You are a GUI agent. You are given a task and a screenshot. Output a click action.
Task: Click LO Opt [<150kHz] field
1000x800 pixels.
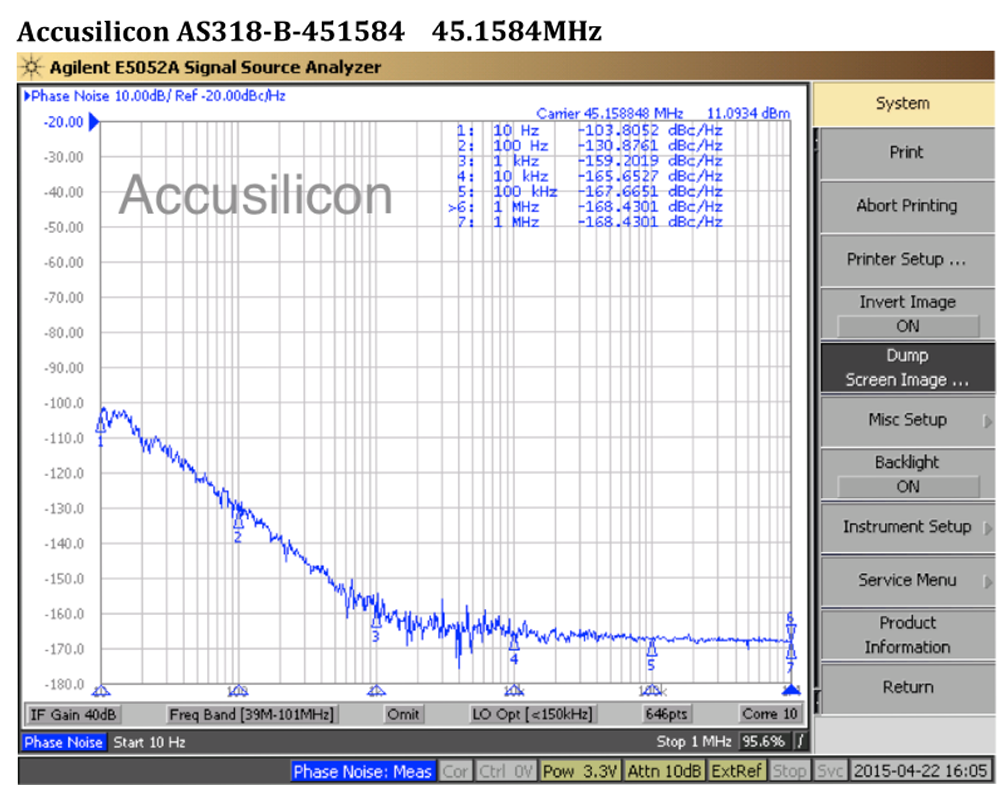tap(532, 715)
